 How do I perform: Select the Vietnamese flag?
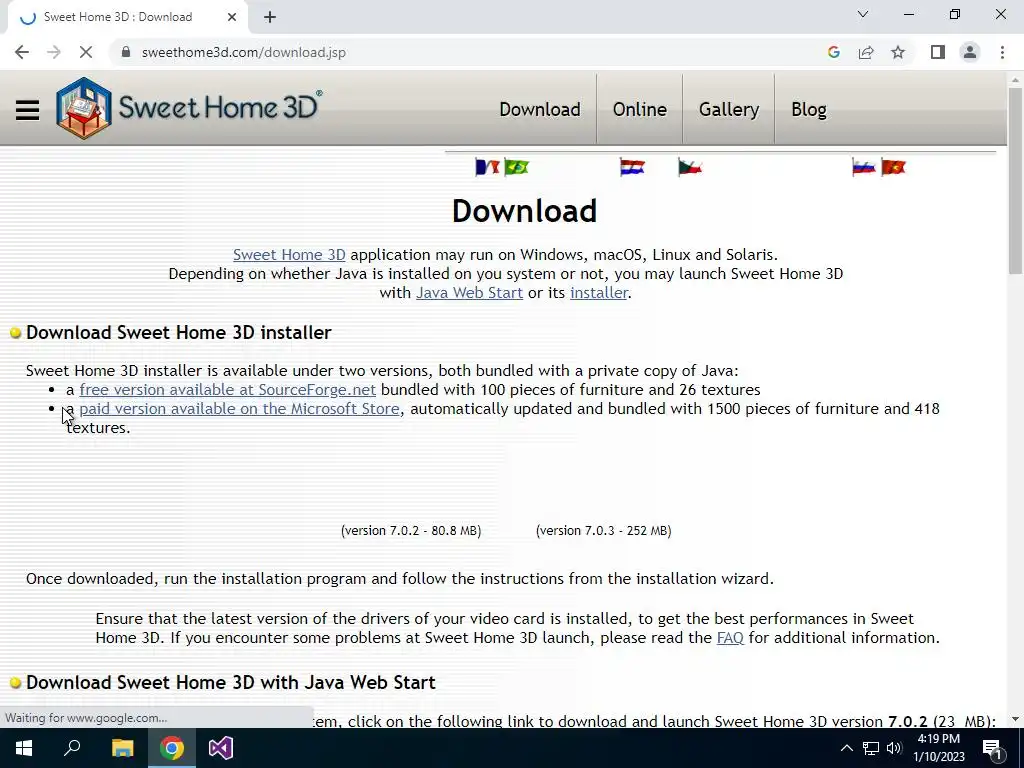[x=893, y=168]
